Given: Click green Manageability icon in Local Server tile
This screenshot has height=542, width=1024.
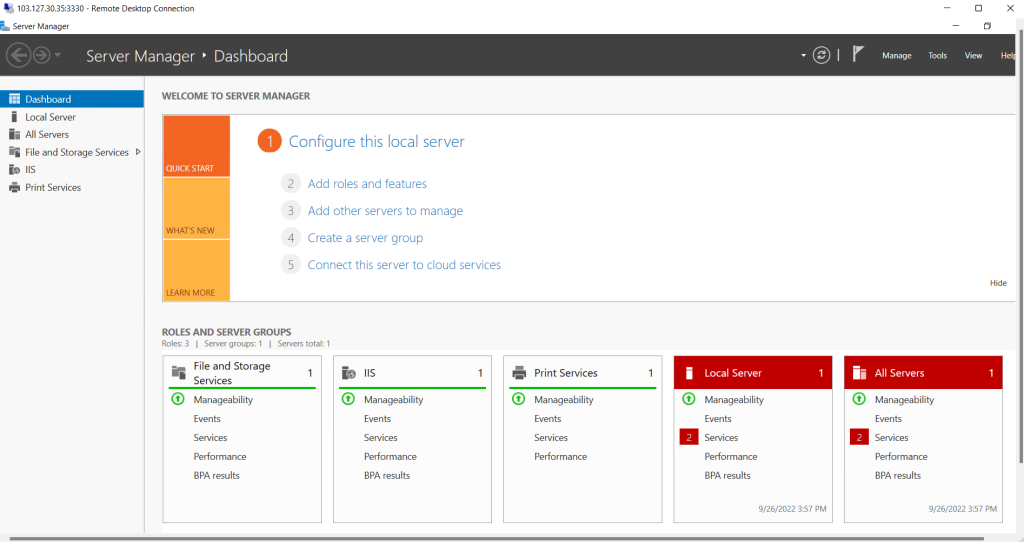Looking at the screenshot, I should 688,399.
